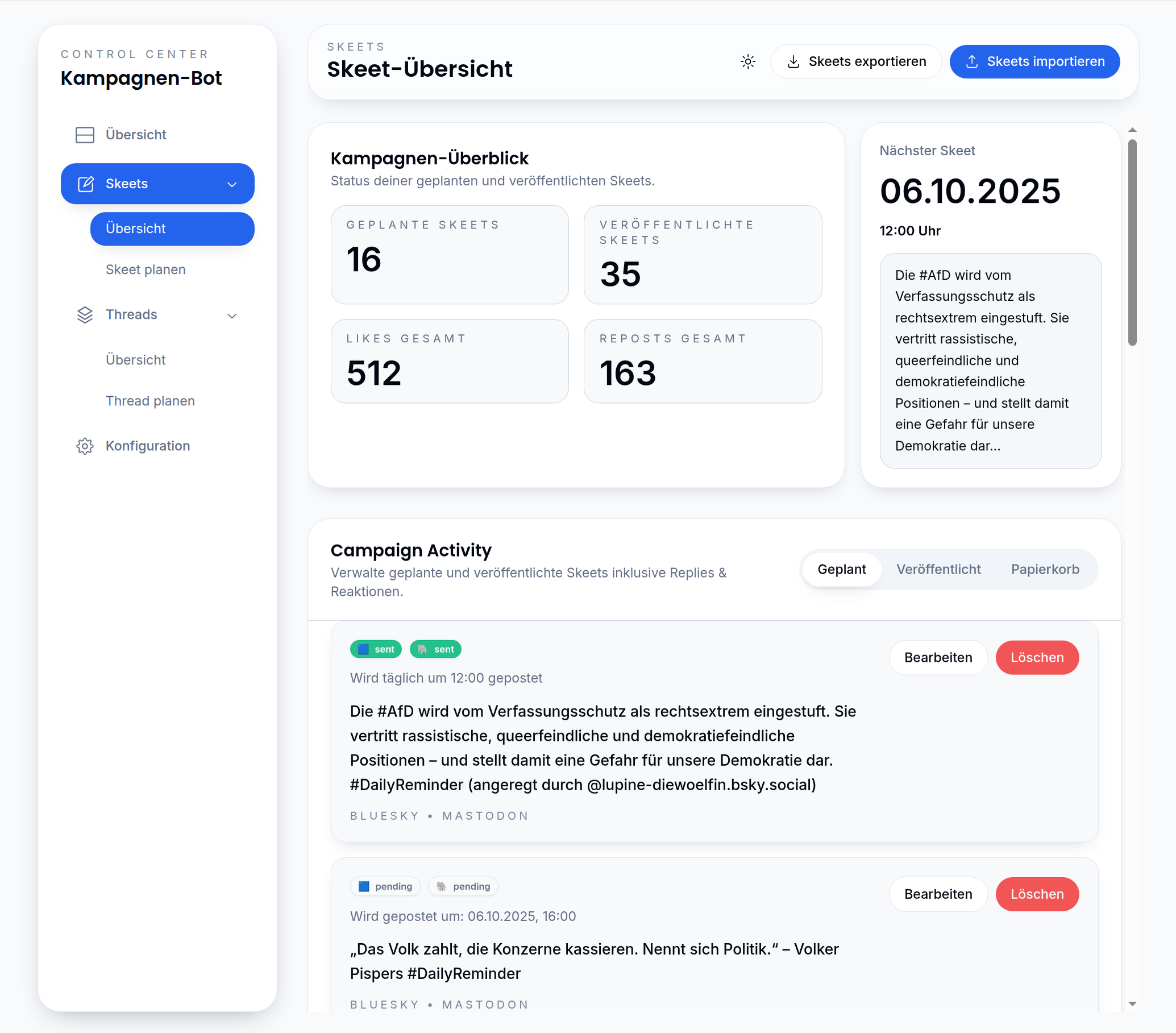Collapse the Threads sidebar chevron
This screenshot has height=1033, width=1176.
232,316
